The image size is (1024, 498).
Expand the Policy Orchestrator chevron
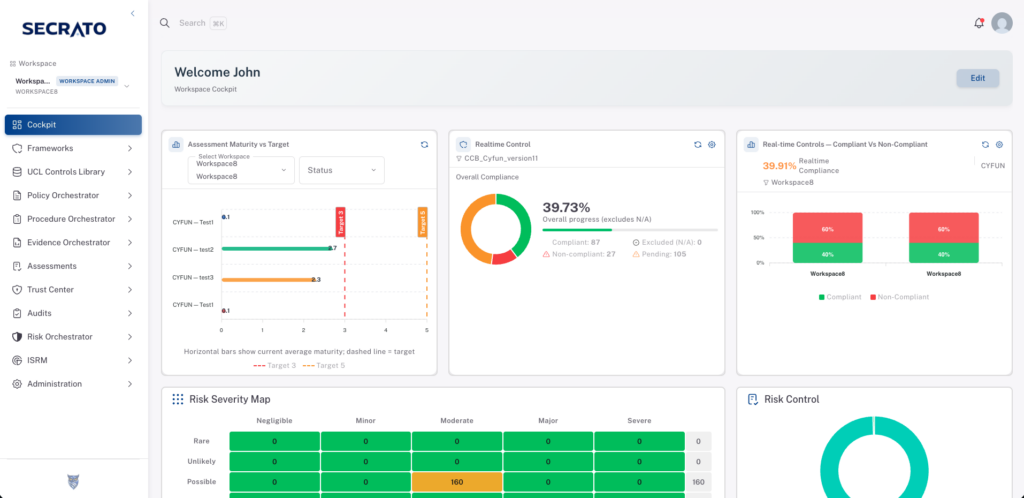[x=130, y=195]
